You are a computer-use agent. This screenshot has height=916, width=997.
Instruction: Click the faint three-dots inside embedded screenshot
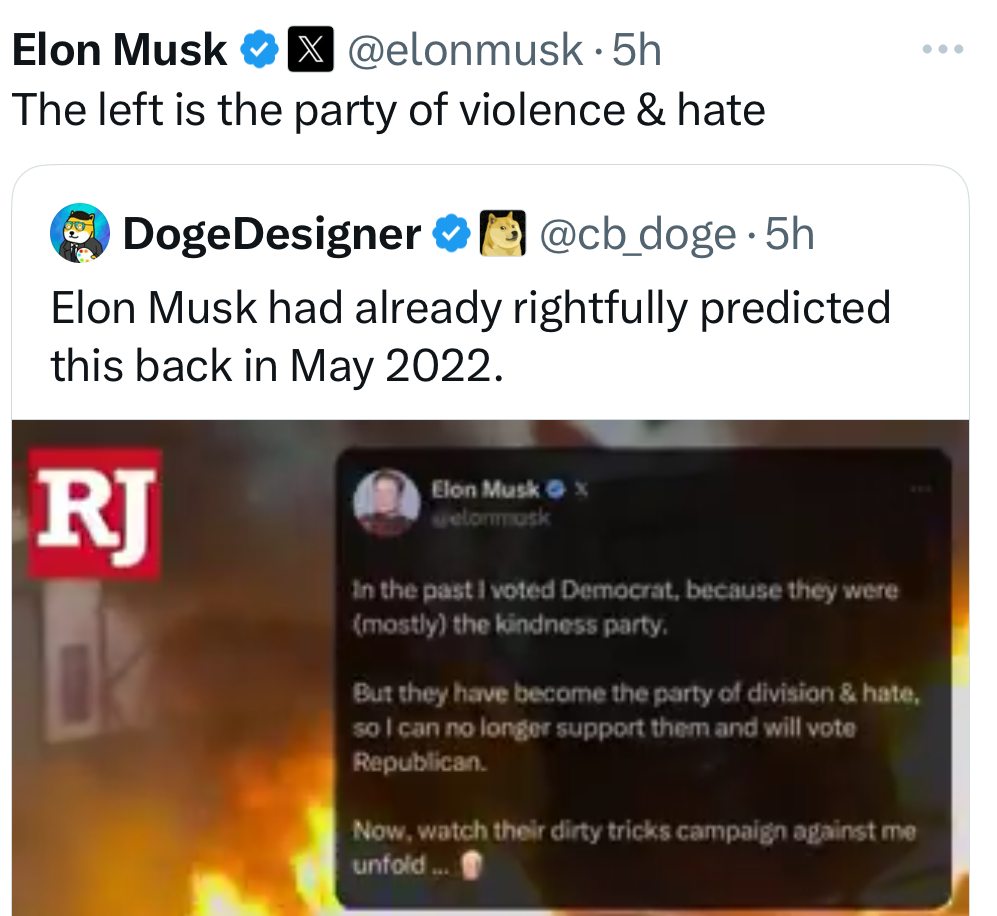921,489
